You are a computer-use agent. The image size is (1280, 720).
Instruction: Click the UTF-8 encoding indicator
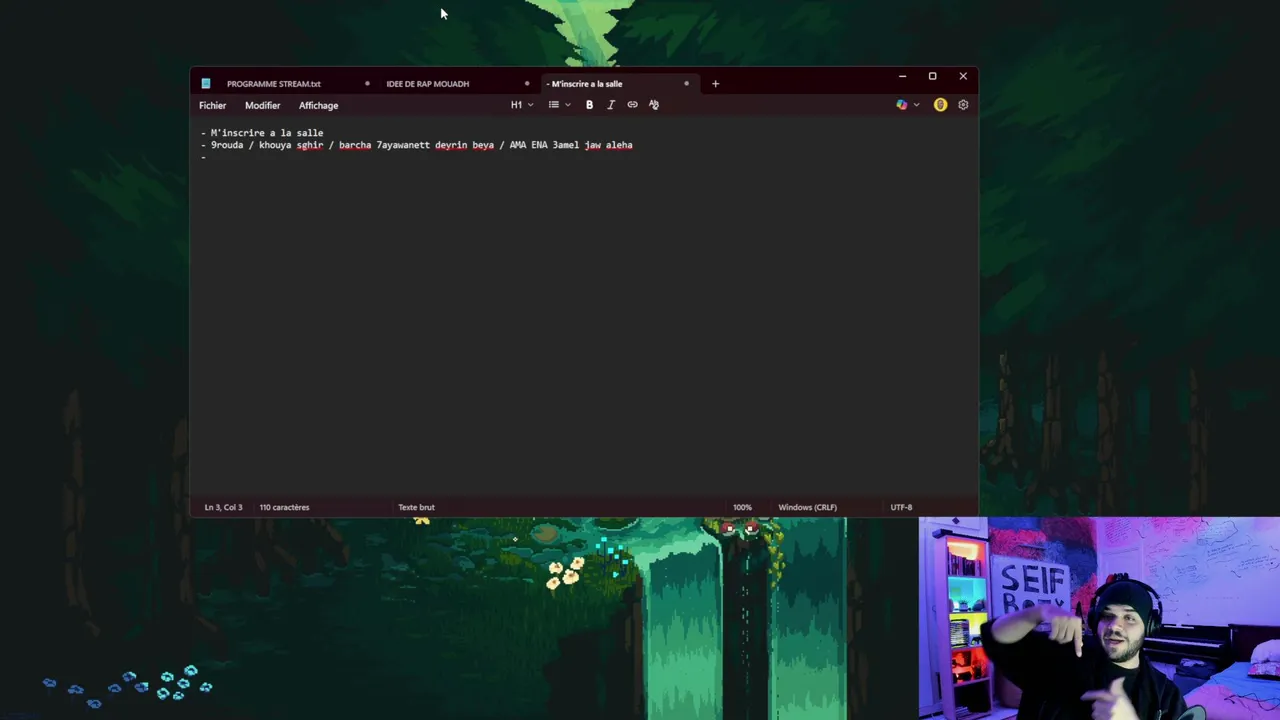901,507
